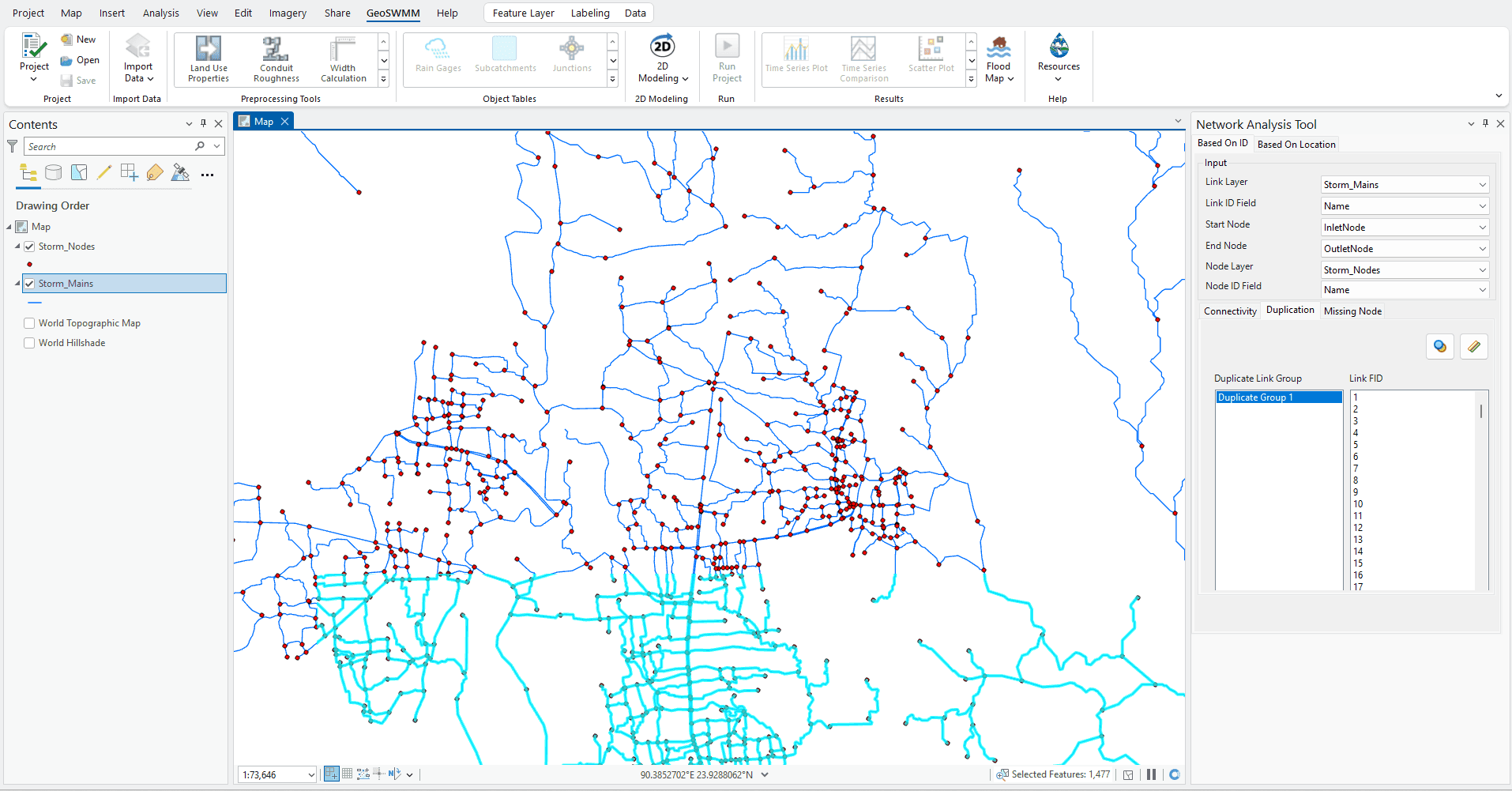1512x791 pixels.
Task: Open the Flood Map tool
Action: [x=999, y=59]
